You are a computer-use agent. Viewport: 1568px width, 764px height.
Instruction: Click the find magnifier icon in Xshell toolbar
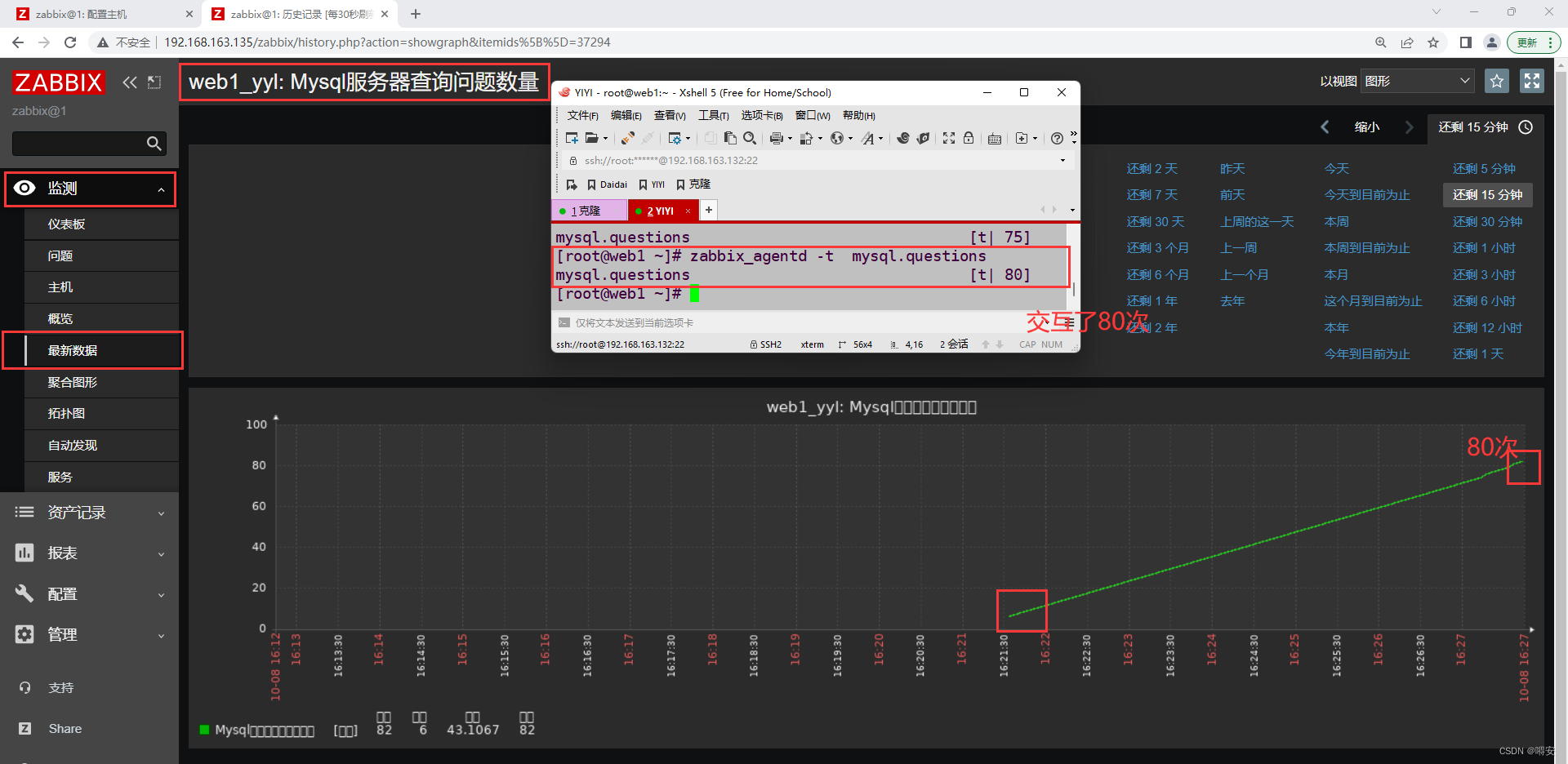coord(750,138)
